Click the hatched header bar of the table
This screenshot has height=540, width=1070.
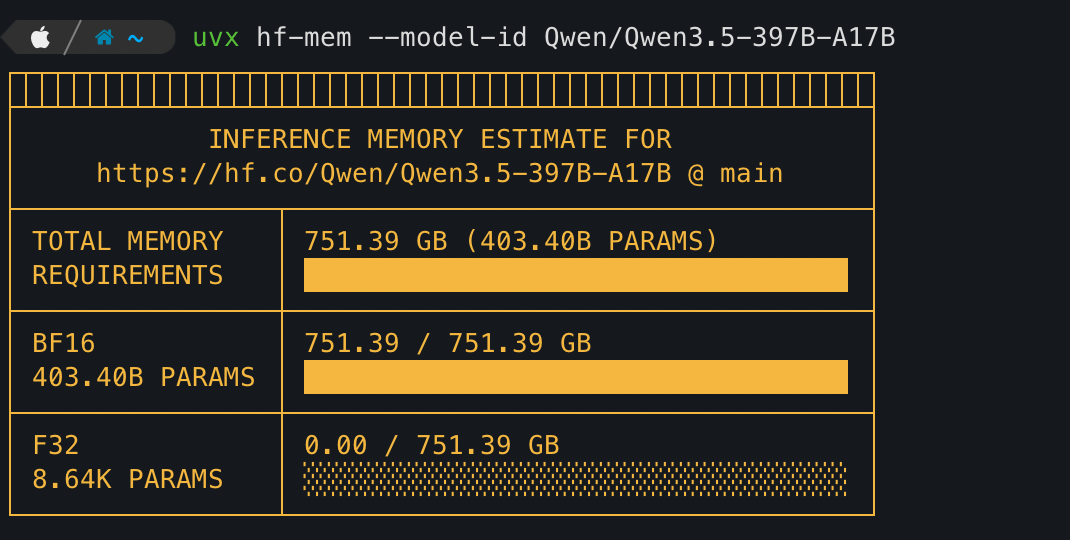pos(442,91)
